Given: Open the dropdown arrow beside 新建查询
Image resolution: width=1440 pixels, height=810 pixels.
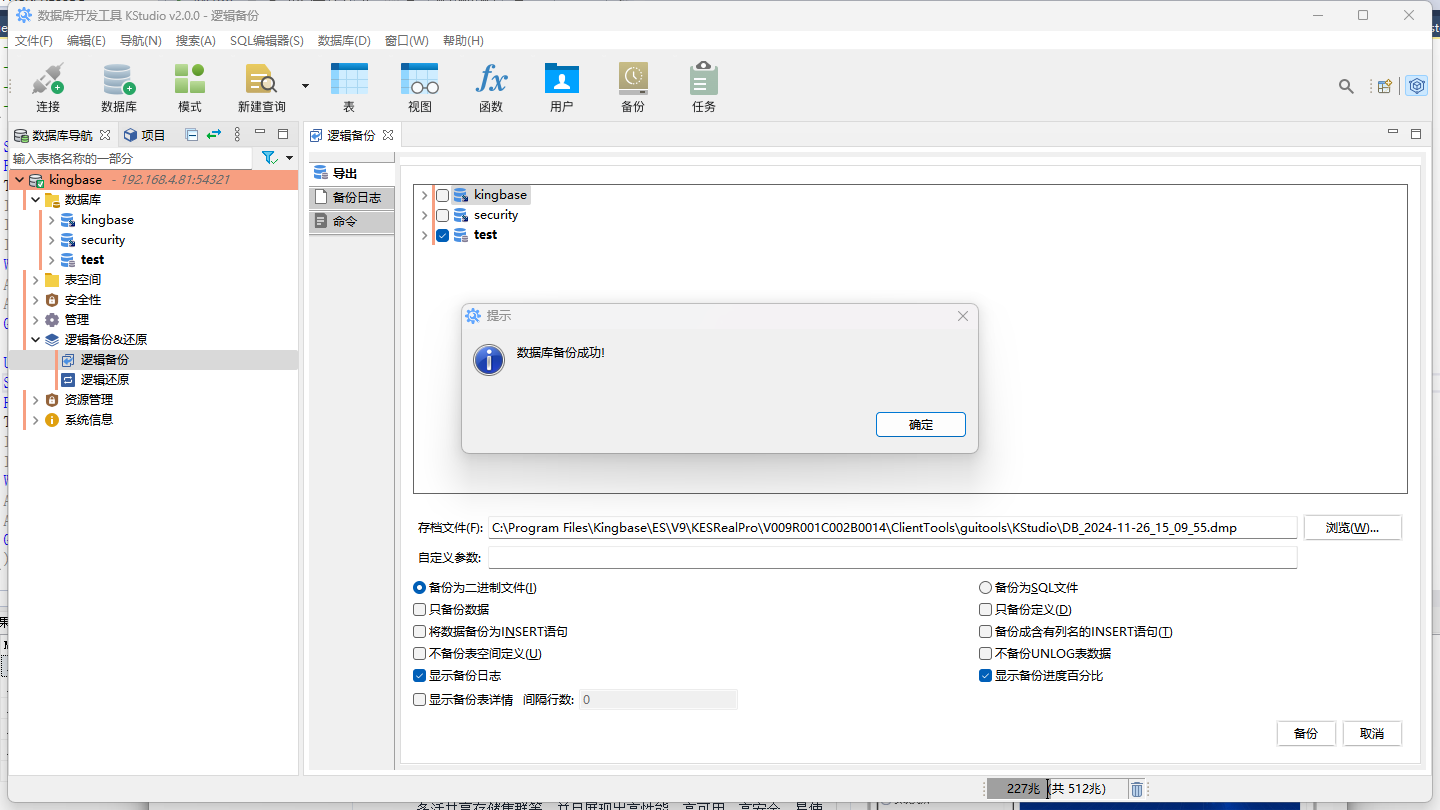Looking at the screenshot, I should pyautogui.click(x=305, y=87).
